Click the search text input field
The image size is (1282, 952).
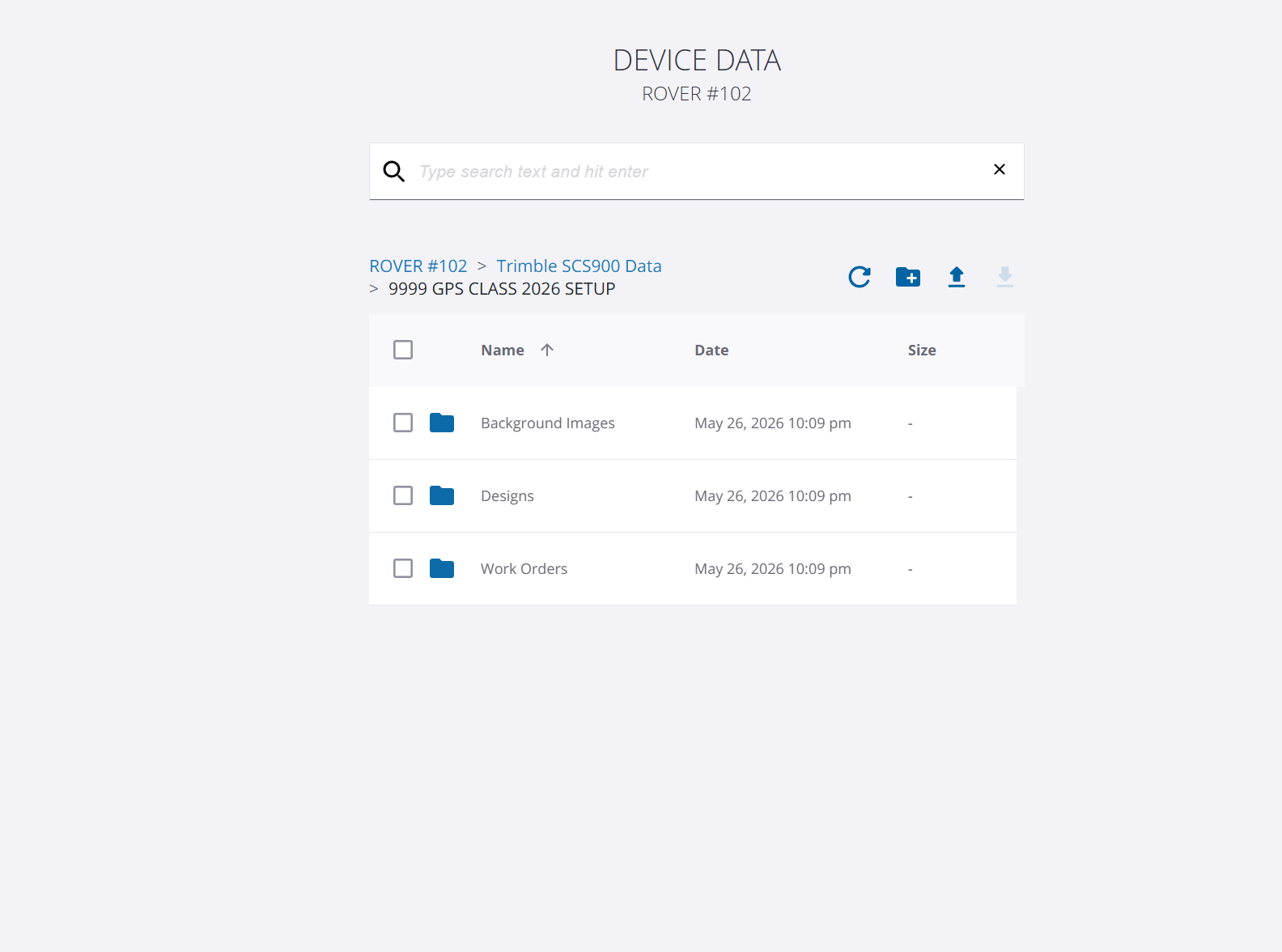697,172
